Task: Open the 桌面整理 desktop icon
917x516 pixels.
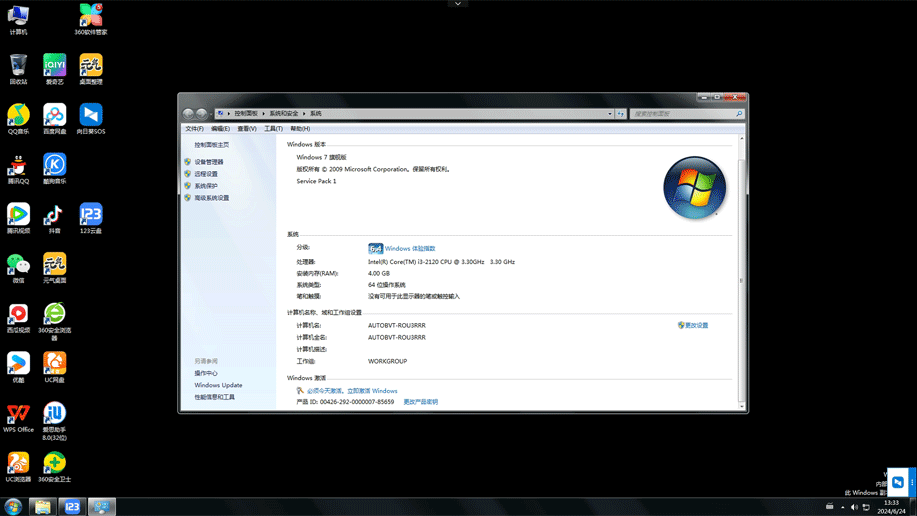Action: pos(91,69)
